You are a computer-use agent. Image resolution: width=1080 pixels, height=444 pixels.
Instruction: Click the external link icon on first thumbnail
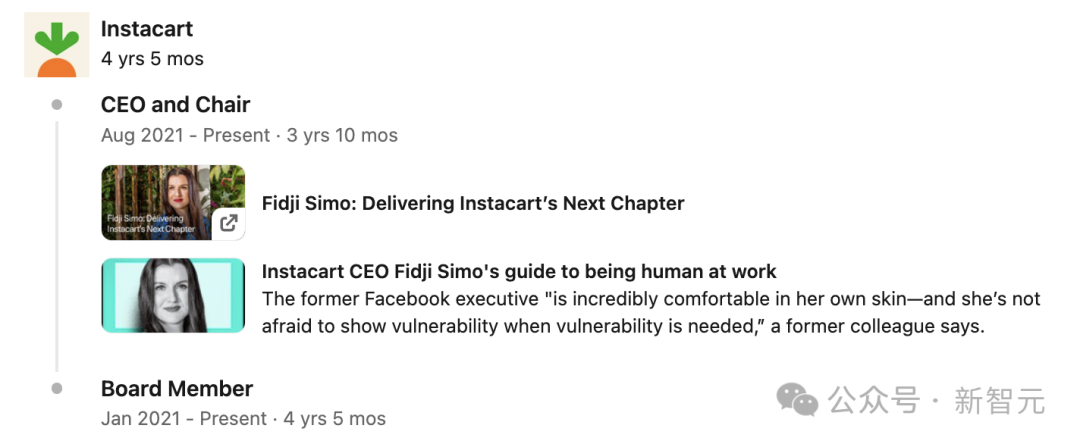point(229,223)
